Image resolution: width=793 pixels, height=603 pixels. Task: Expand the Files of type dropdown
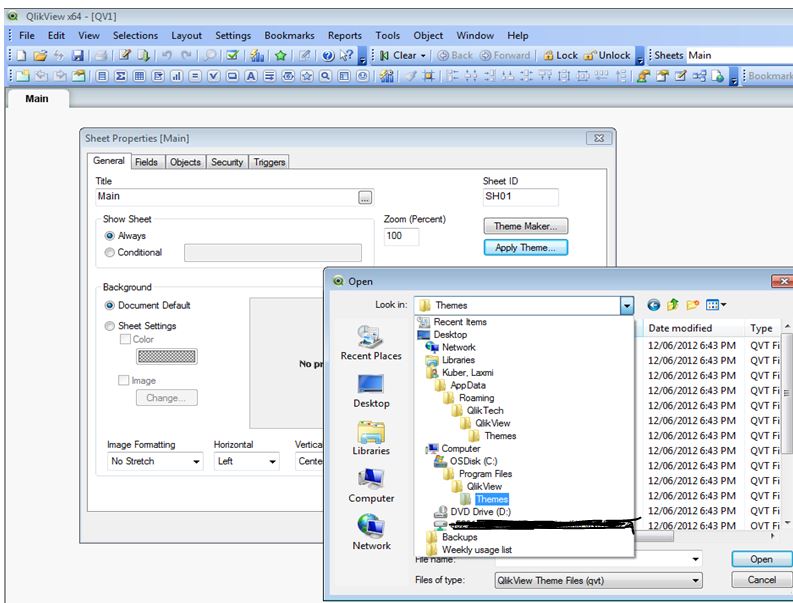[694, 580]
